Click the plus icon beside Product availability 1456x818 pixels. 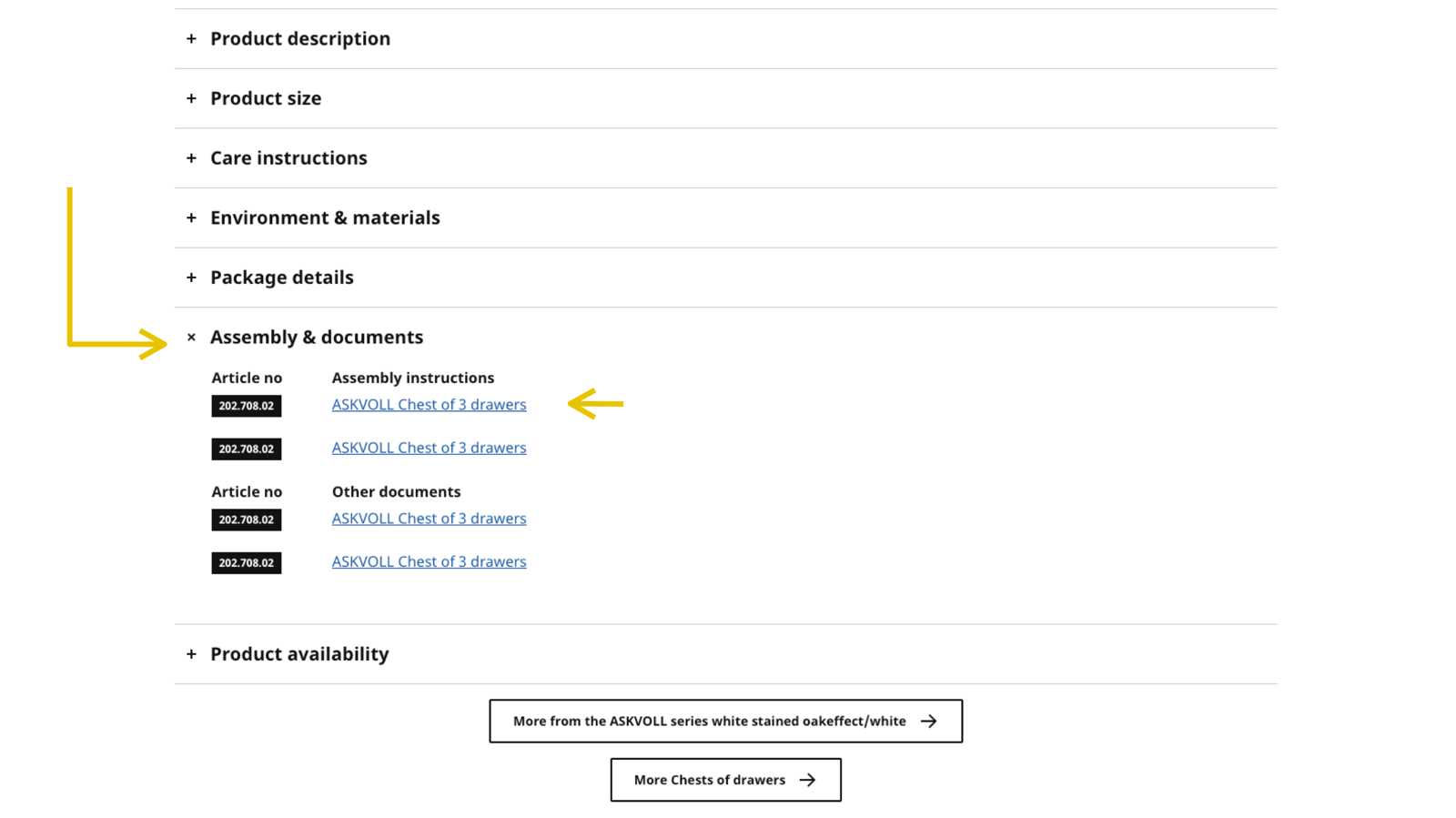(191, 654)
